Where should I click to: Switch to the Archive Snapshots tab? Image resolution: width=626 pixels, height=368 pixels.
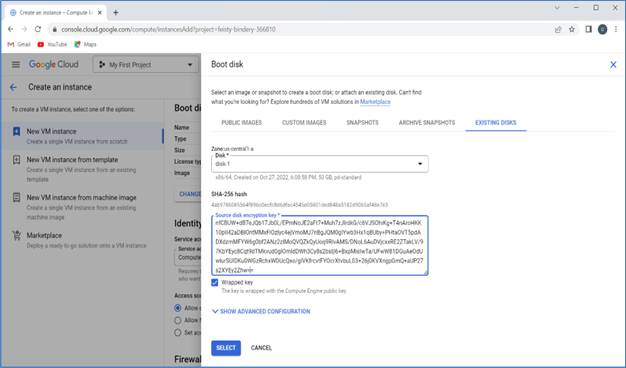click(x=427, y=123)
